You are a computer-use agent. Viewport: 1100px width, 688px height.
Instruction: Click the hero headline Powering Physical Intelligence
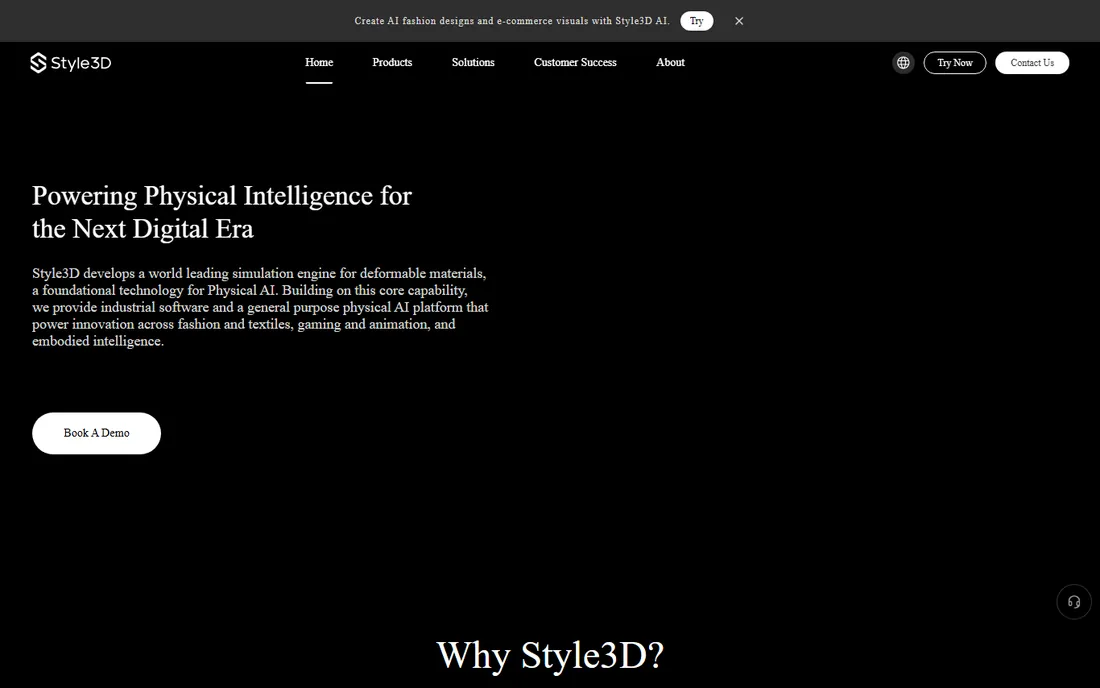point(222,212)
